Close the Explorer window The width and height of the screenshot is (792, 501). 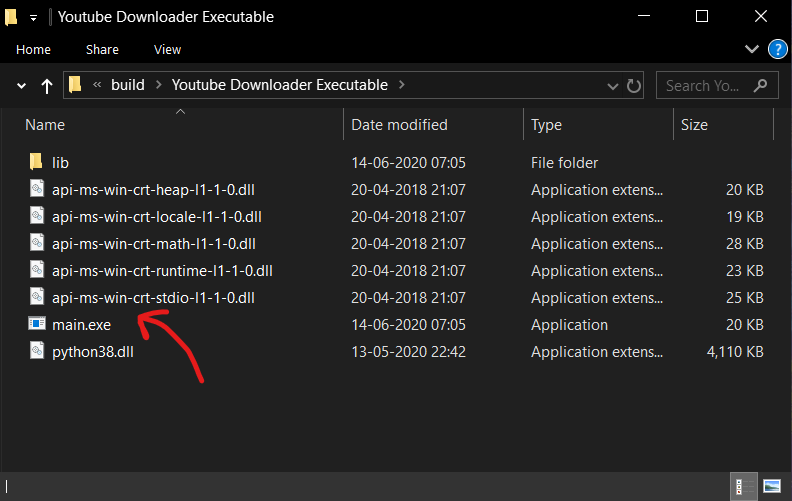(x=761, y=16)
